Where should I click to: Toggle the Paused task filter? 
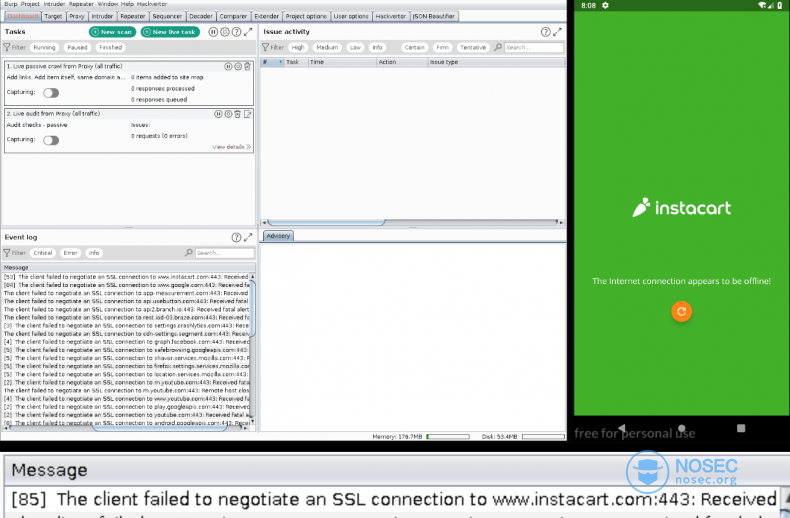click(77, 47)
